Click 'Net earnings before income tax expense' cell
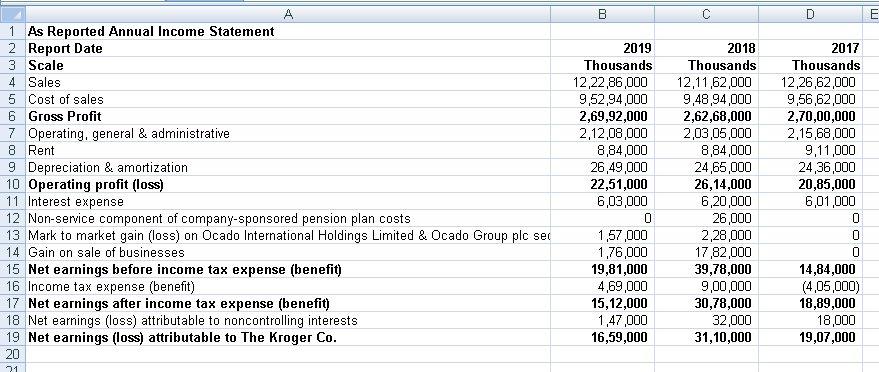 click(x=288, y=269)
